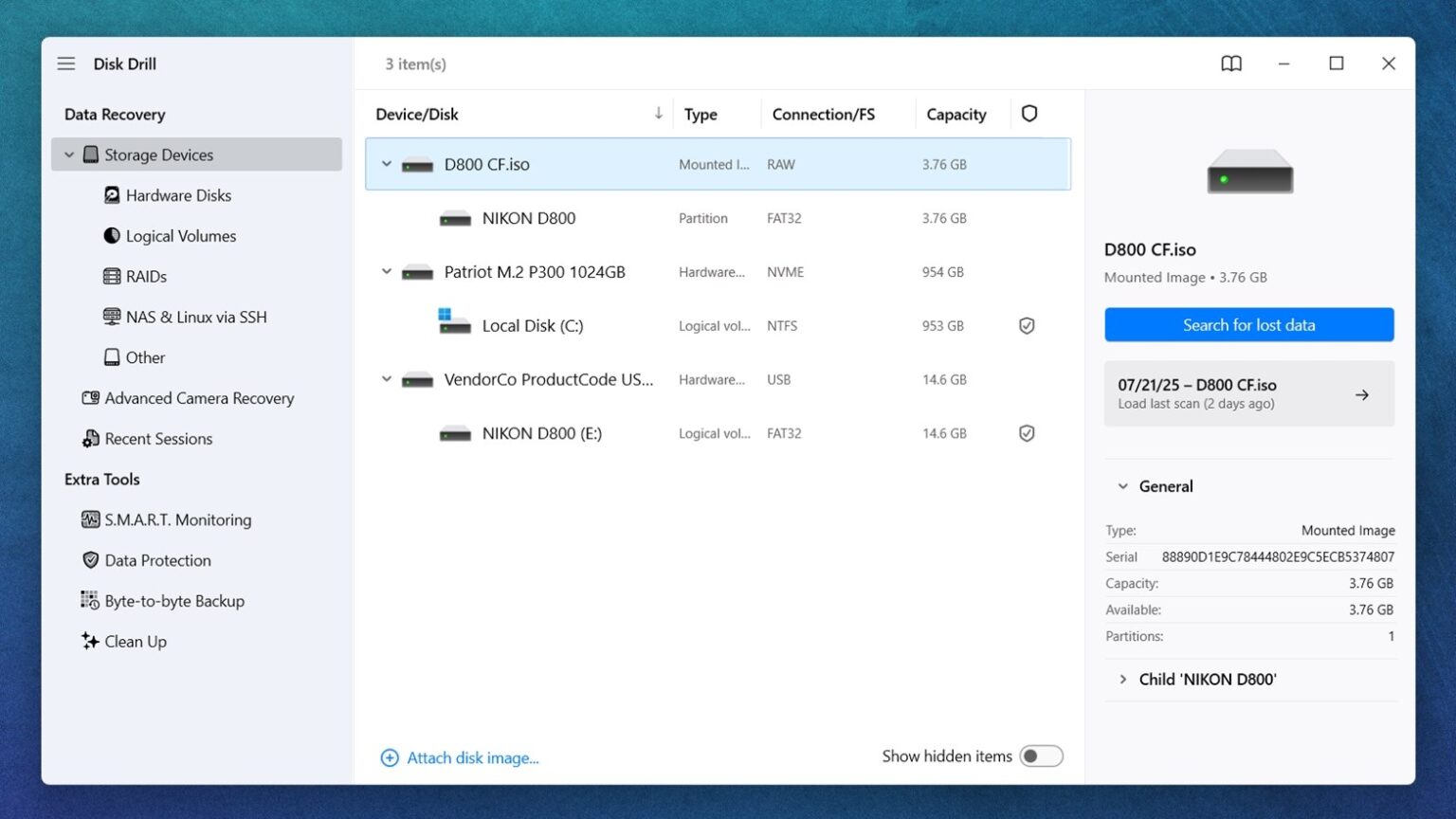The image size is (1456, 819).
Task: Click the Attach disk image link
Action: click(x=473, y=757)
